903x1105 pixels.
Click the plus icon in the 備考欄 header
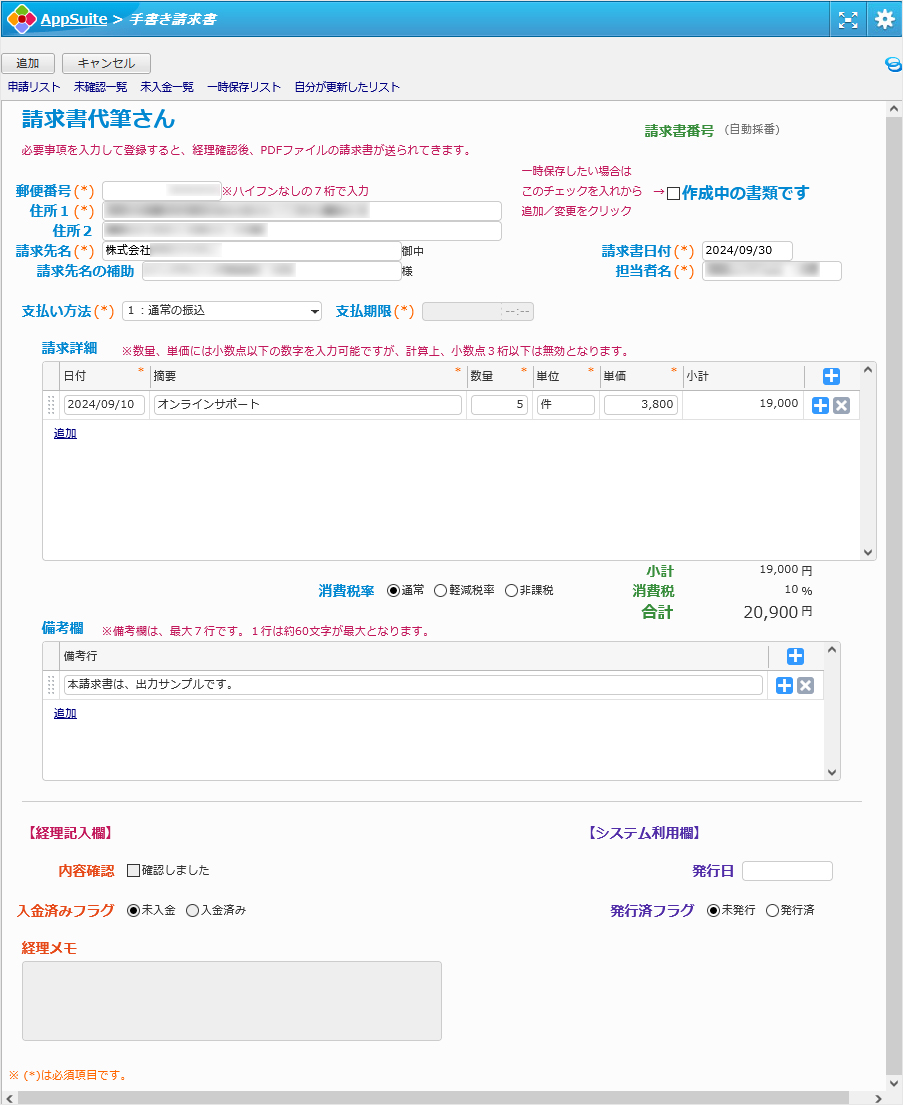795,657
